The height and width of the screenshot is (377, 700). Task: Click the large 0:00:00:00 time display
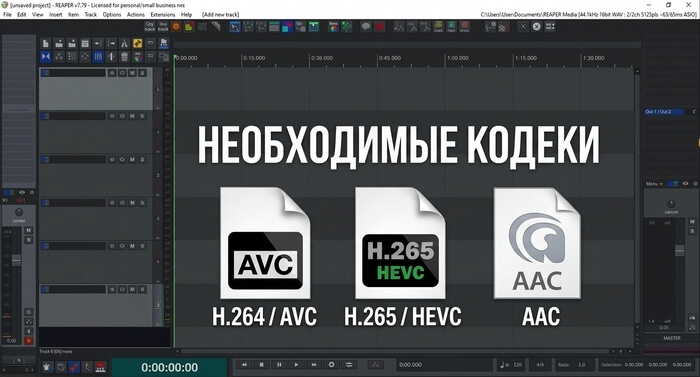[170, 368]
